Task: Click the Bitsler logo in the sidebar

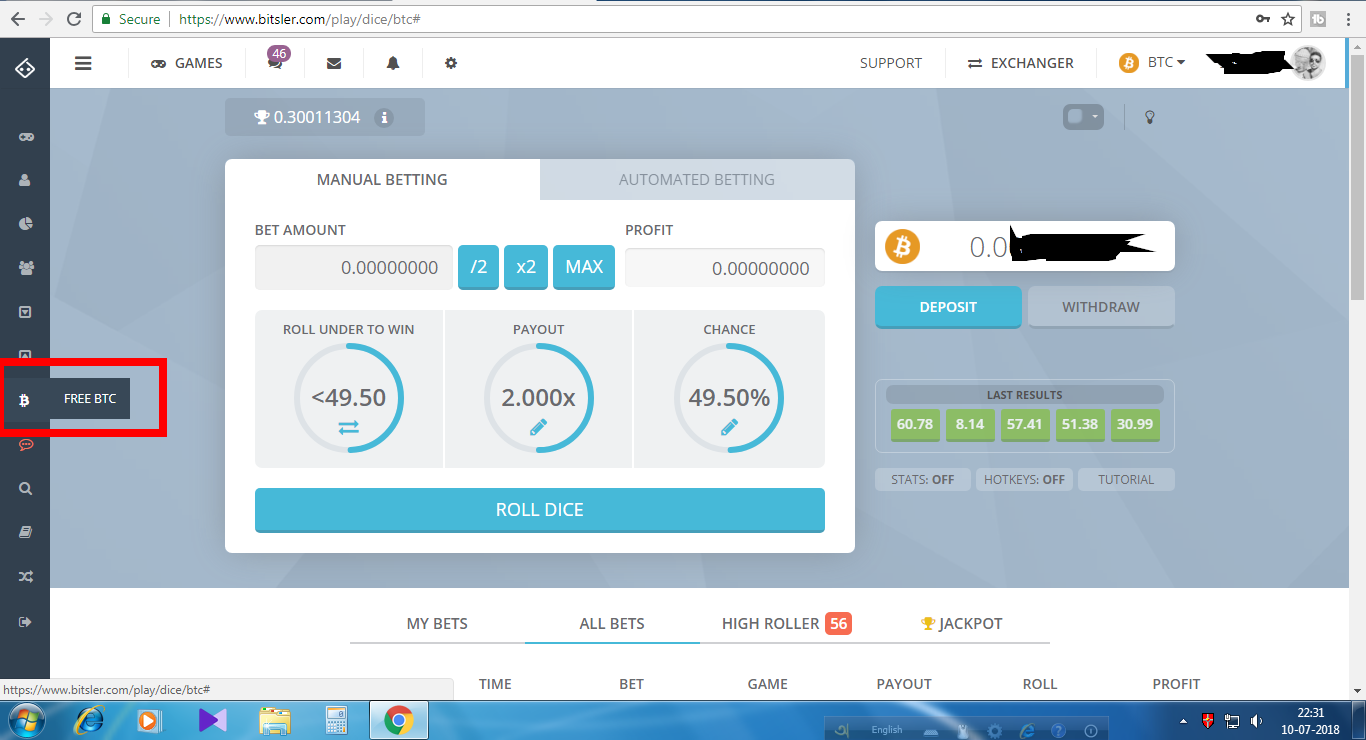Action: [25, 68]
